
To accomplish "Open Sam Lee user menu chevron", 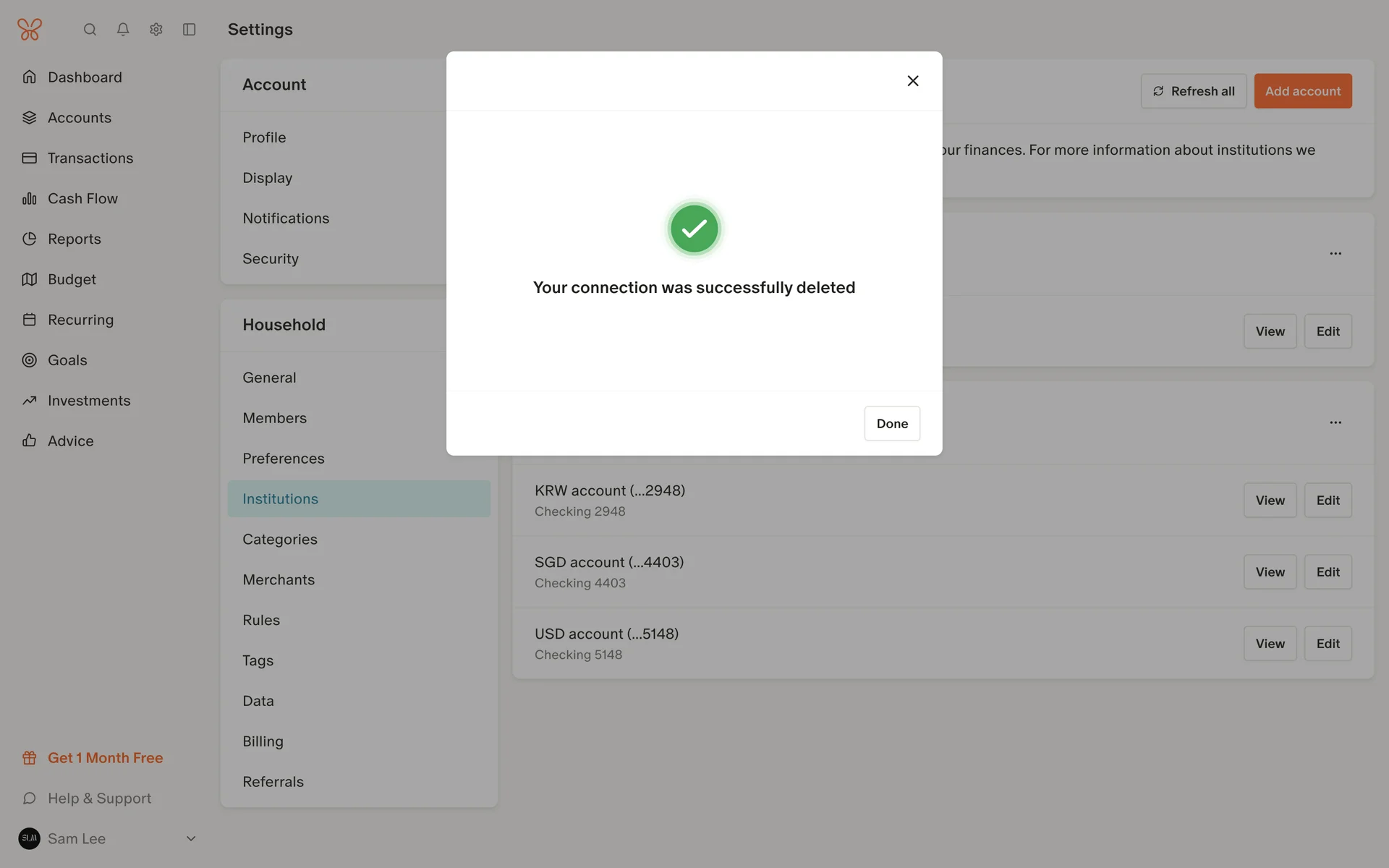I will tap(191, 838).
